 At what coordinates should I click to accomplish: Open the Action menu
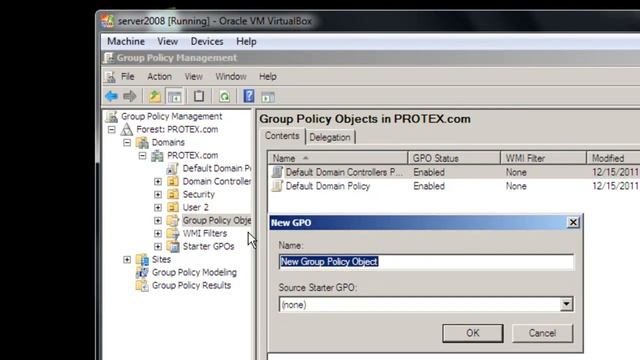[x=159, y=77]
